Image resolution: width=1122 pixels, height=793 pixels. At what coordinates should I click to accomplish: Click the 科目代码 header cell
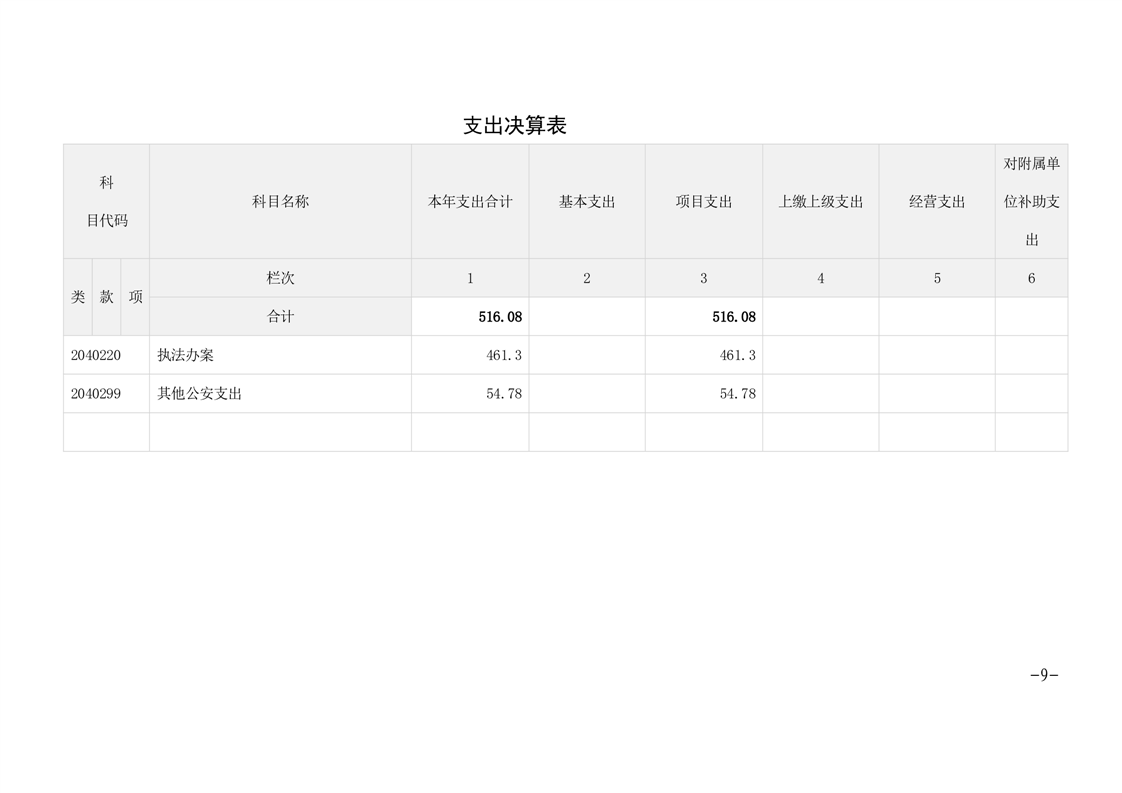coord(107,202)
